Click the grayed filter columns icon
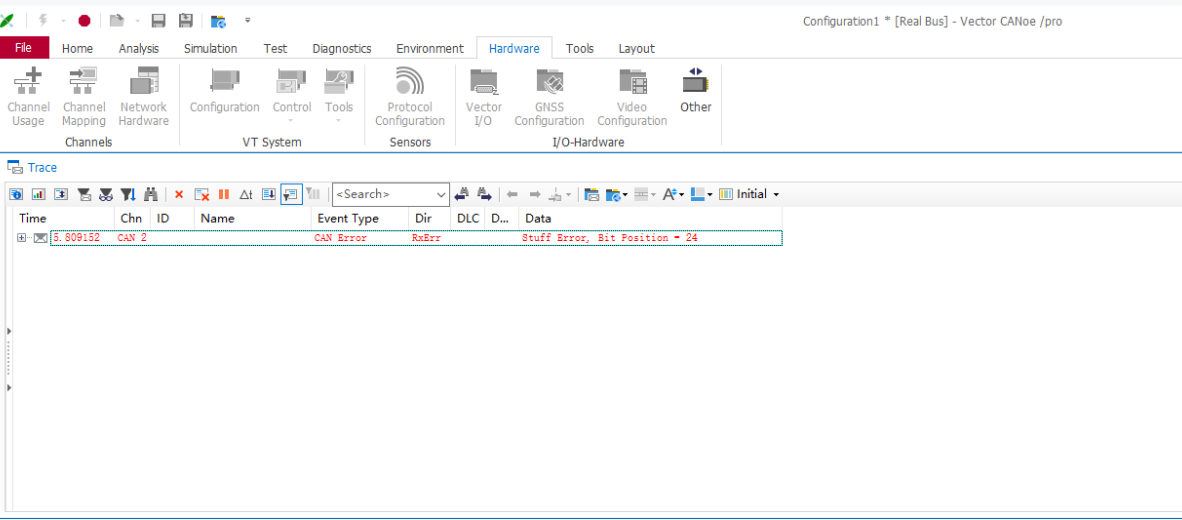Screen dimensions: 1182x520 tap(313, 194)
